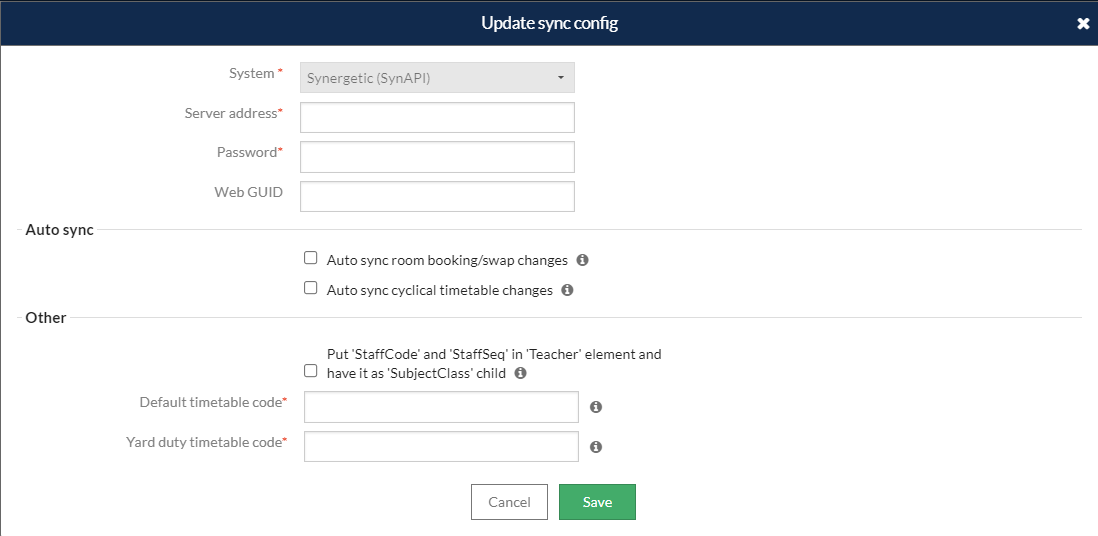Viewport: 1098px width, 536px height.
Task: Select the Web GUID text box
Action: 437,196
